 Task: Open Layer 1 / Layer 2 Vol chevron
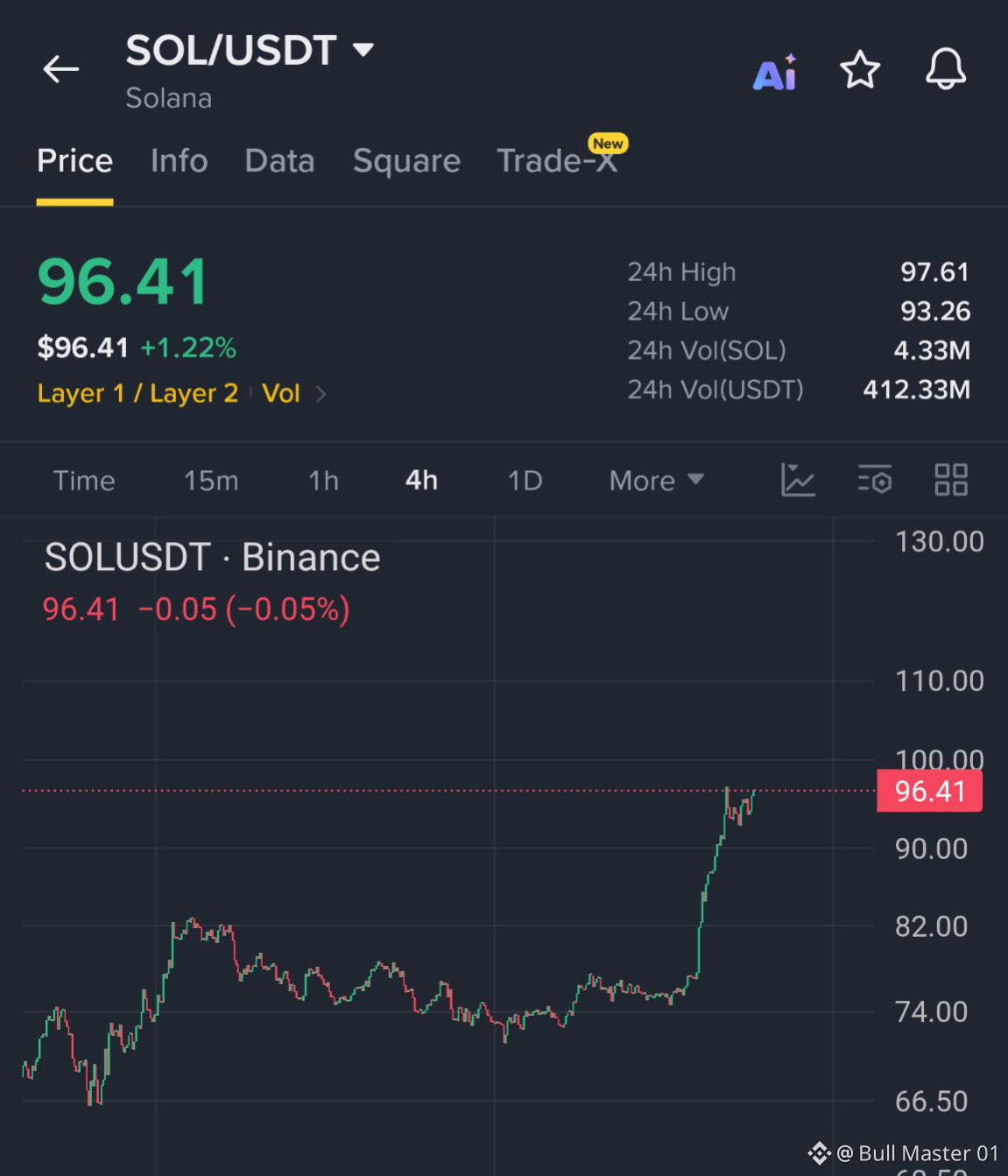[321, 394]
